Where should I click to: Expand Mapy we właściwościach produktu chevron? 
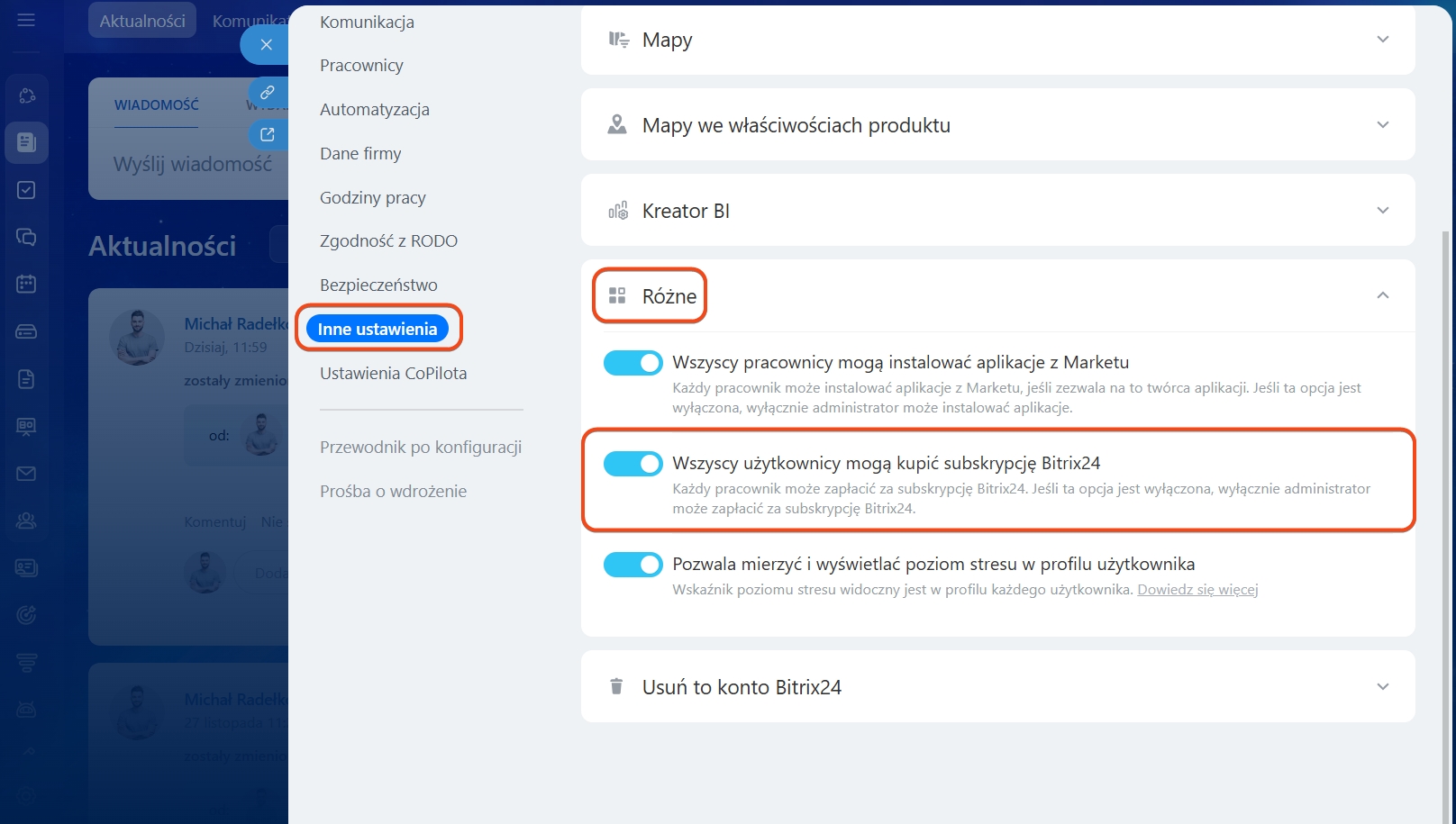coord(1383,124)
